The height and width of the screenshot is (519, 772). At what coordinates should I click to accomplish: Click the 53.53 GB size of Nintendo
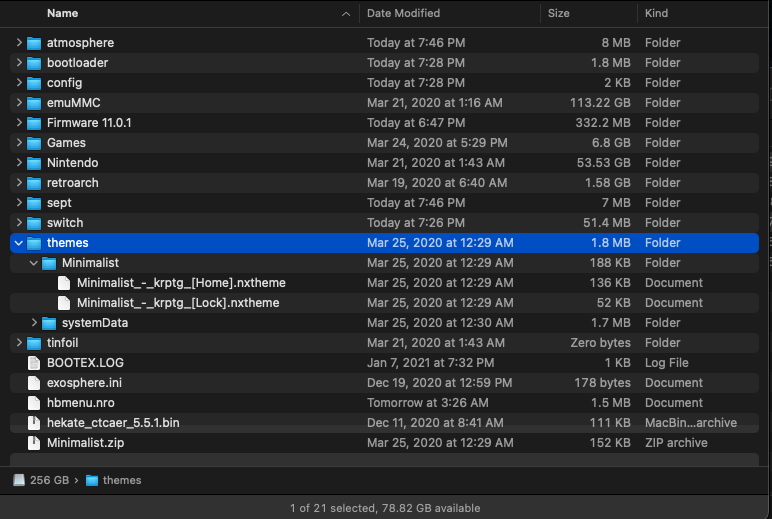click(604, 162)
